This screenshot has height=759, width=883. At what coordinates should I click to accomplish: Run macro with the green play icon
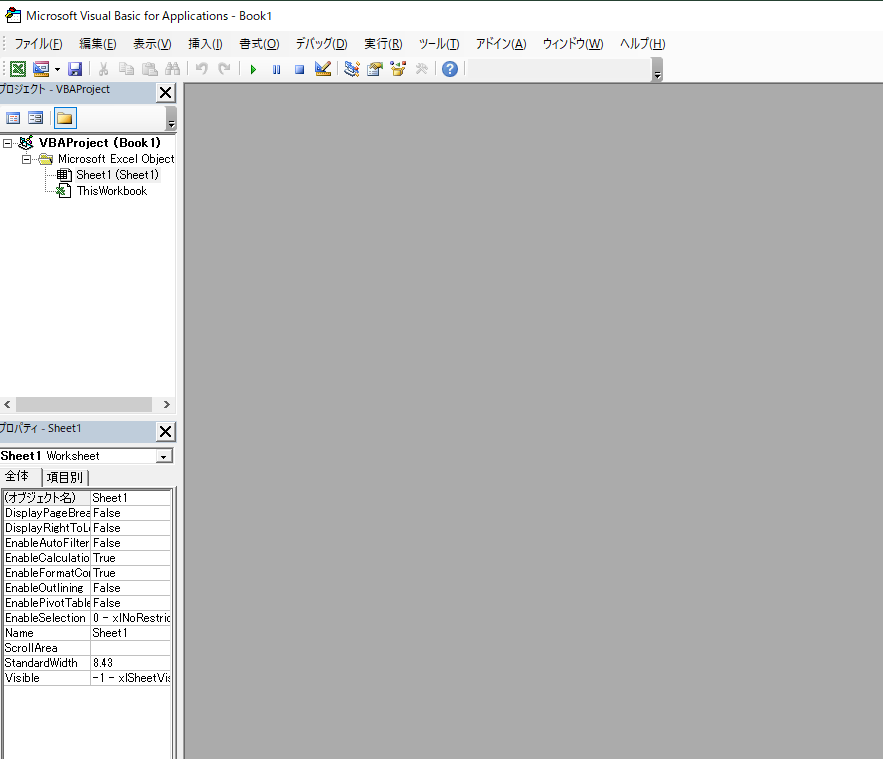[253, 69]
